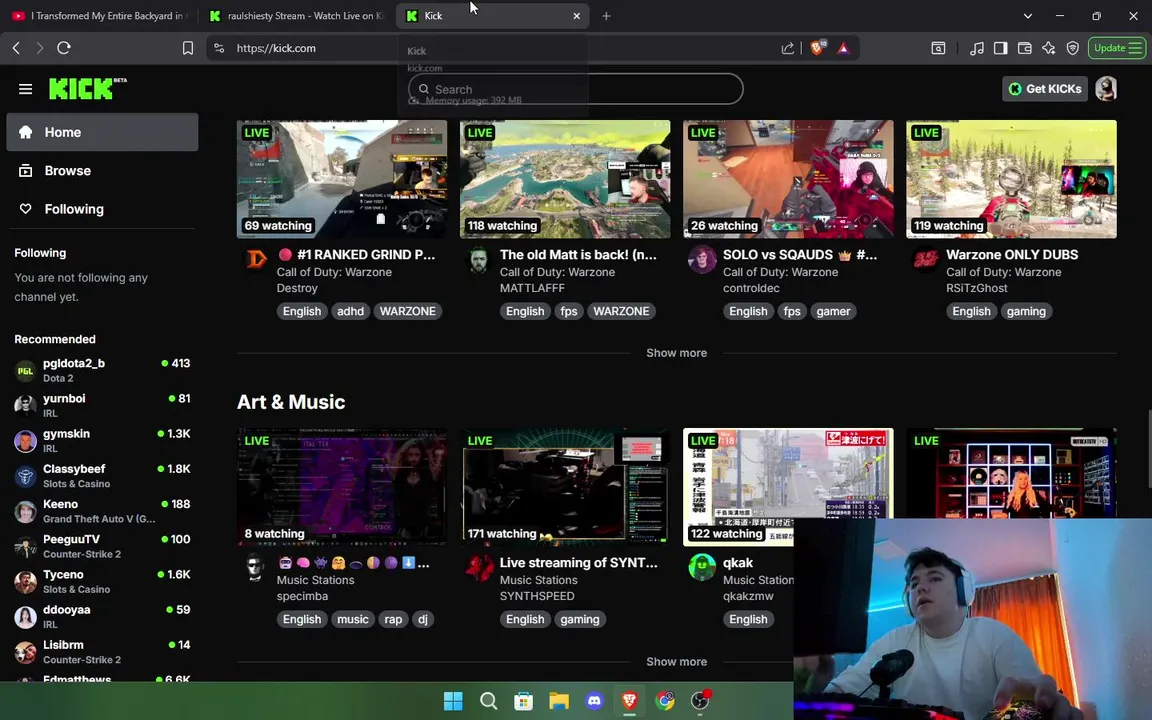Bookmark this page icon
This screenshot has height=720, width=1152.
tap(188, 48)
